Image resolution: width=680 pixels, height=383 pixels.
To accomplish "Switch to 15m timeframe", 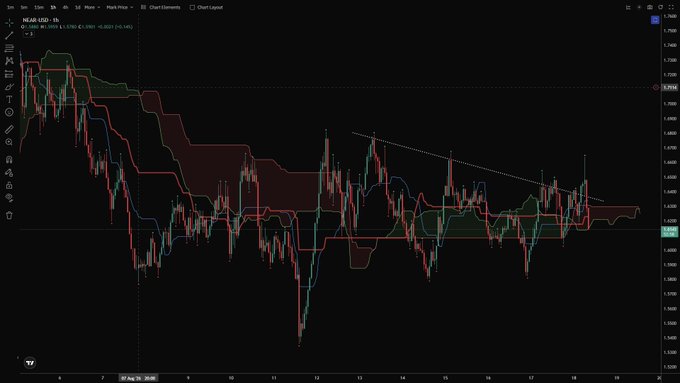I will 39,7.
